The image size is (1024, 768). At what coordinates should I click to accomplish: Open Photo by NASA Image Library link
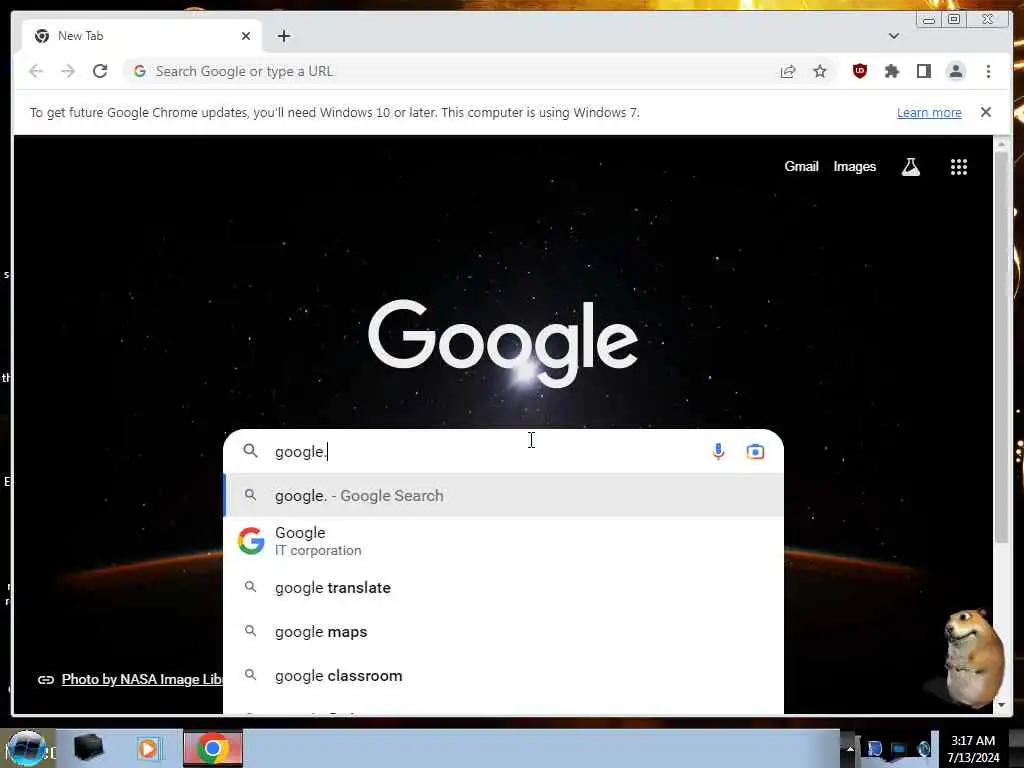tap(142, 679)
